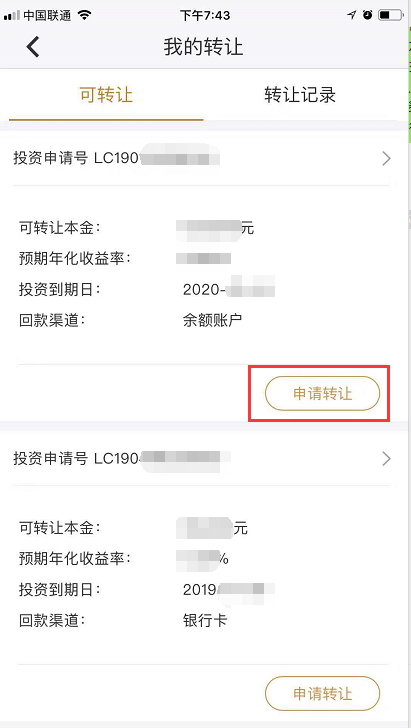Expand first investment chevron arrow

click(x=386, y=159)
